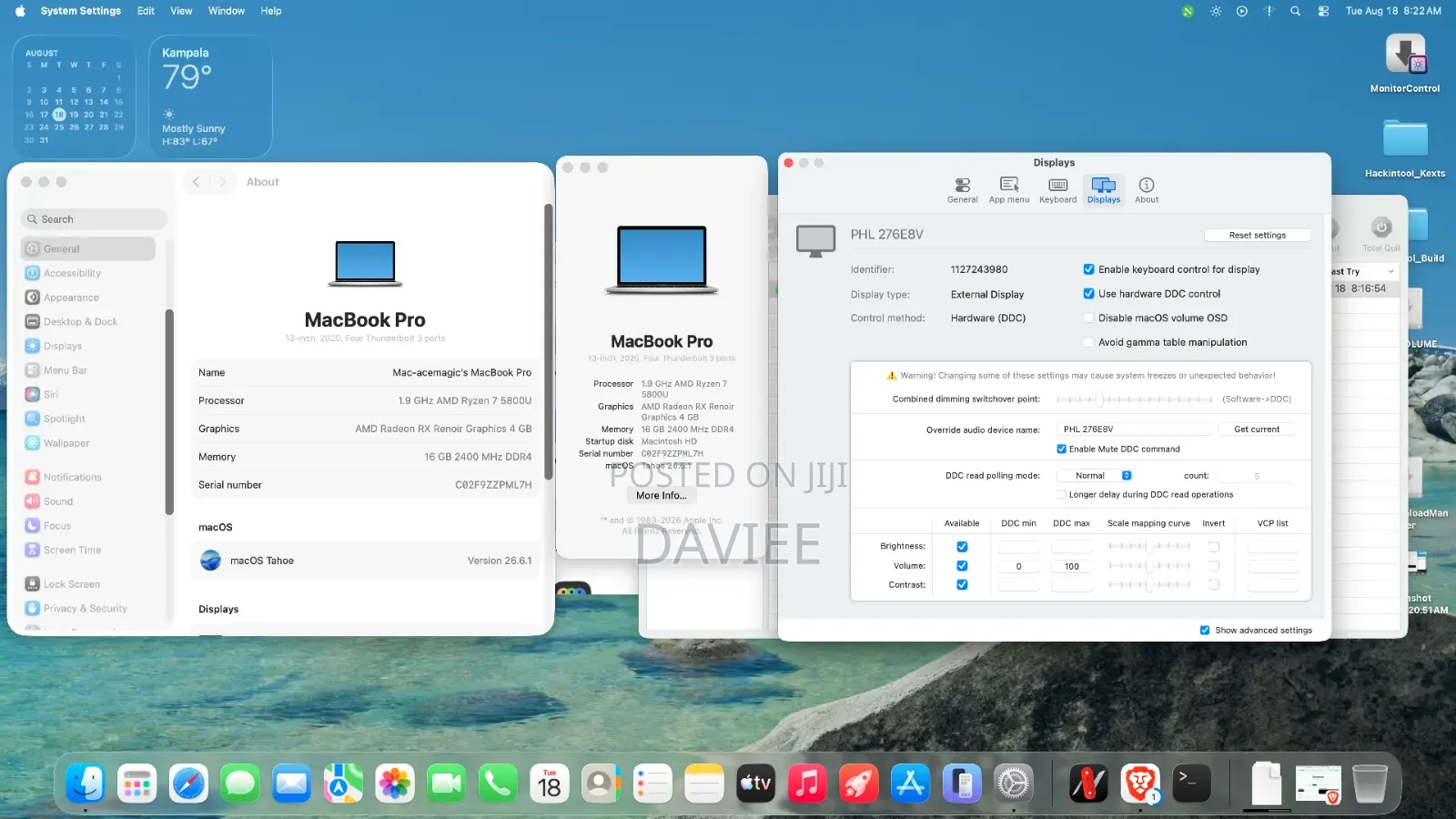
Task: Open the View menu in menu bar
Action: tap(181, 11)
